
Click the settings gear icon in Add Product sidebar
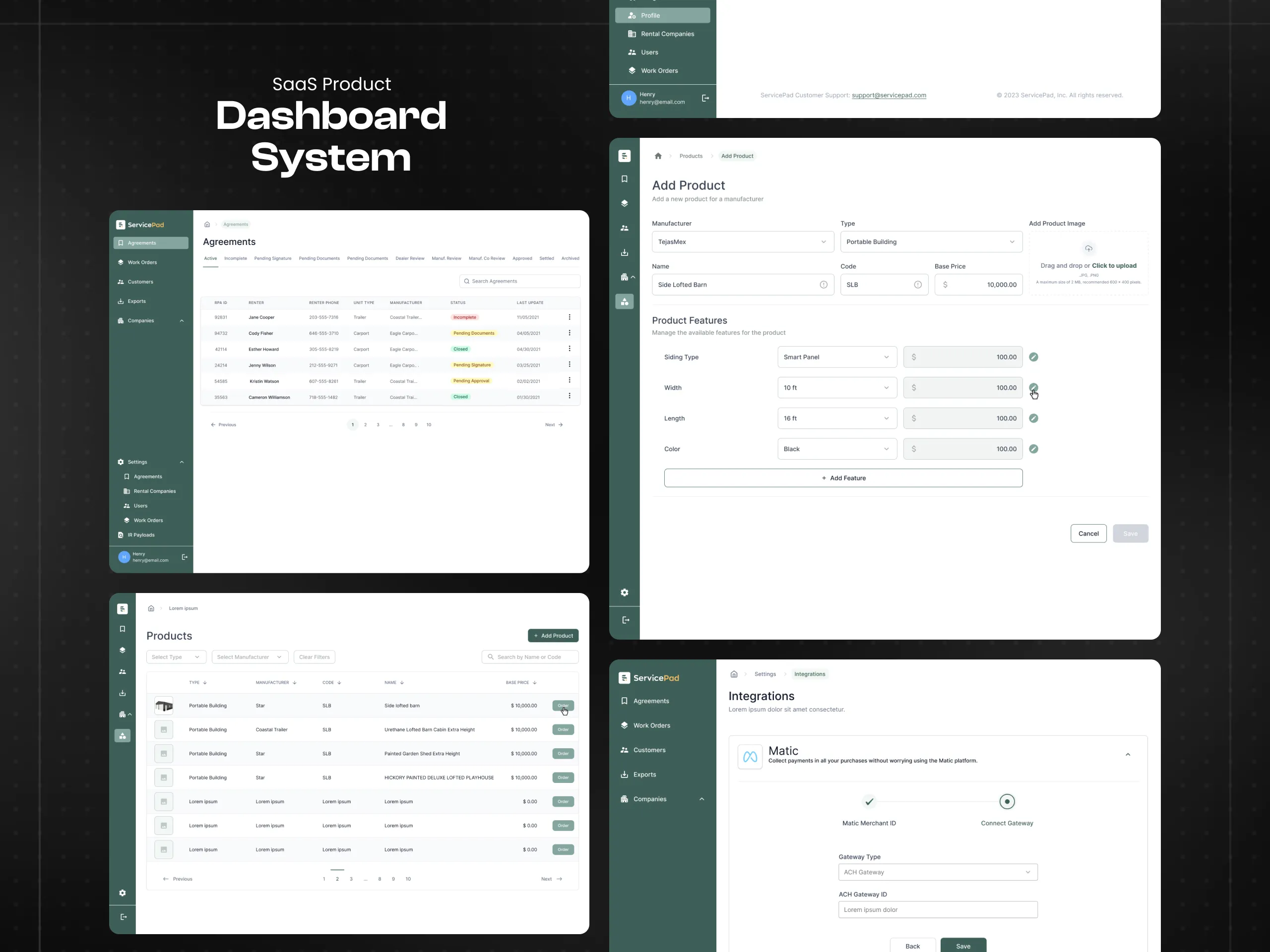625,592
